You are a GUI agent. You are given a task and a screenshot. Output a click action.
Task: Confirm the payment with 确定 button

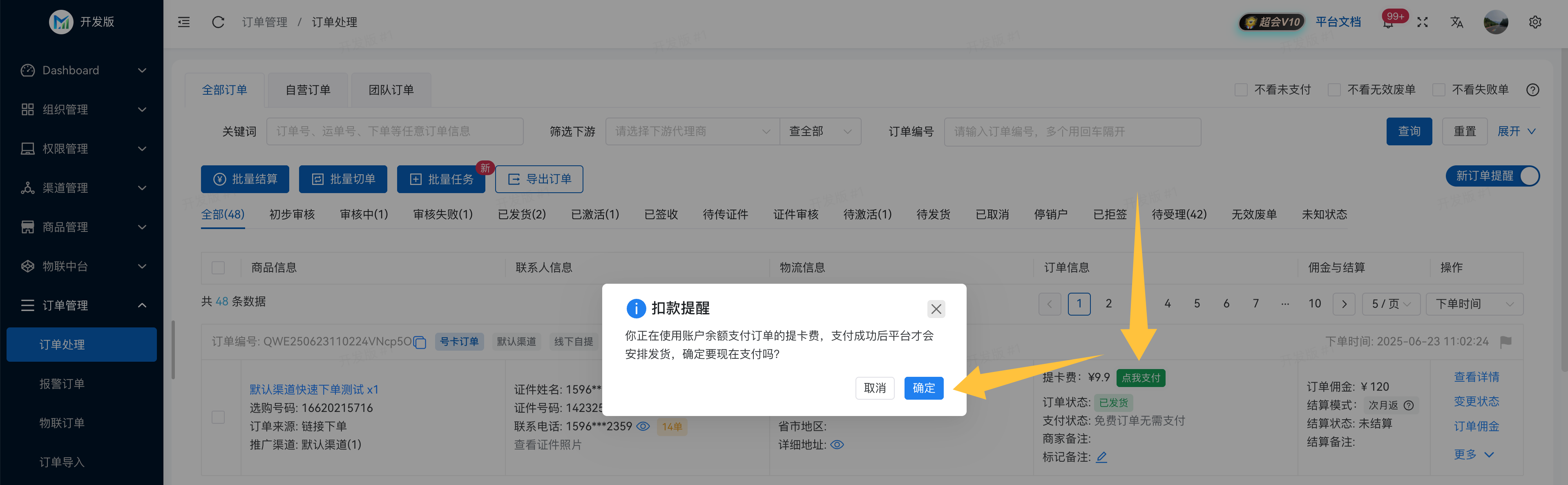point(923,388)
